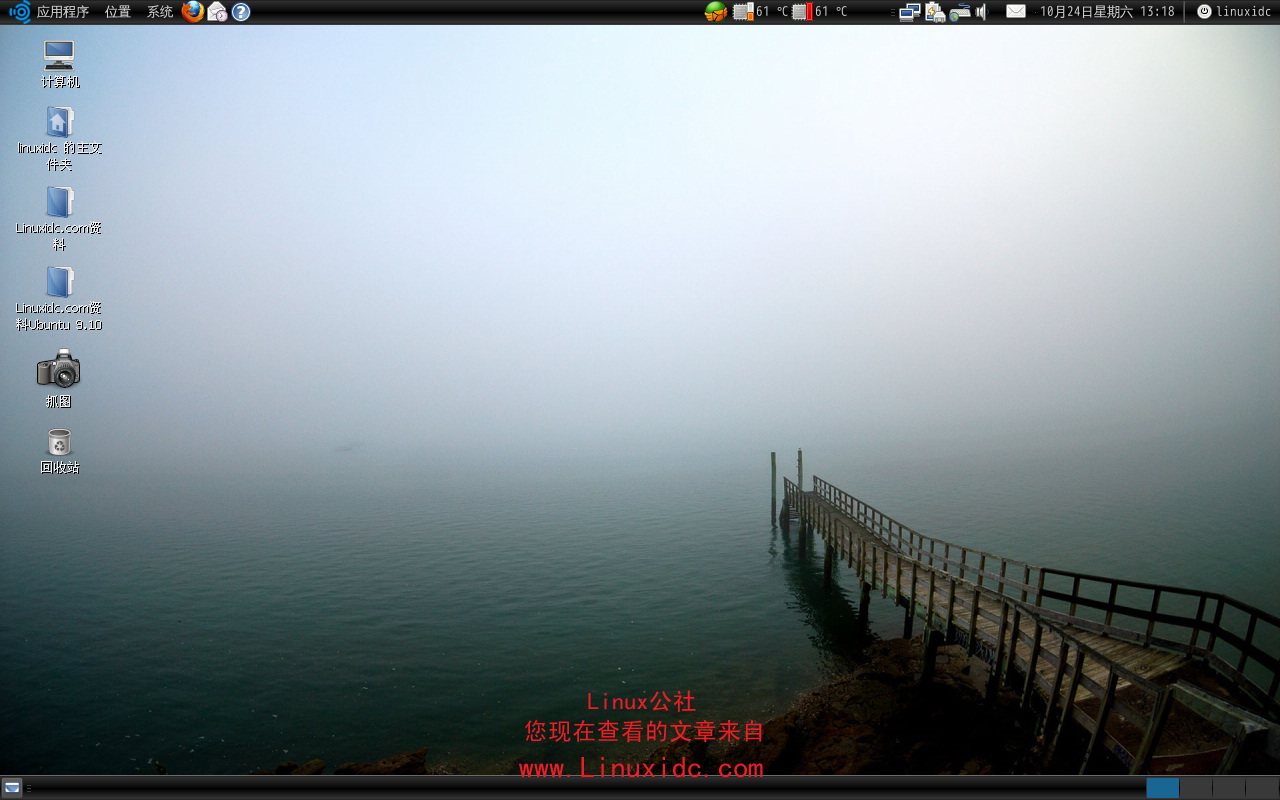The width and height of the screenshot is (1280, 800).
Task: Launch the Evolution mail icon in top panel
Action: click(216, 11)
